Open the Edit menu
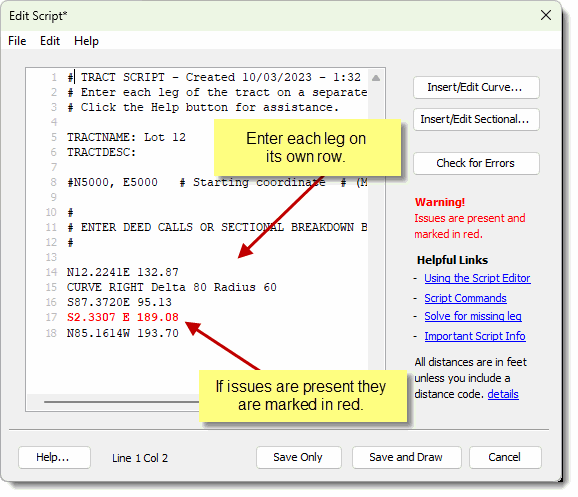578x497 pixels. pos(50,41)
